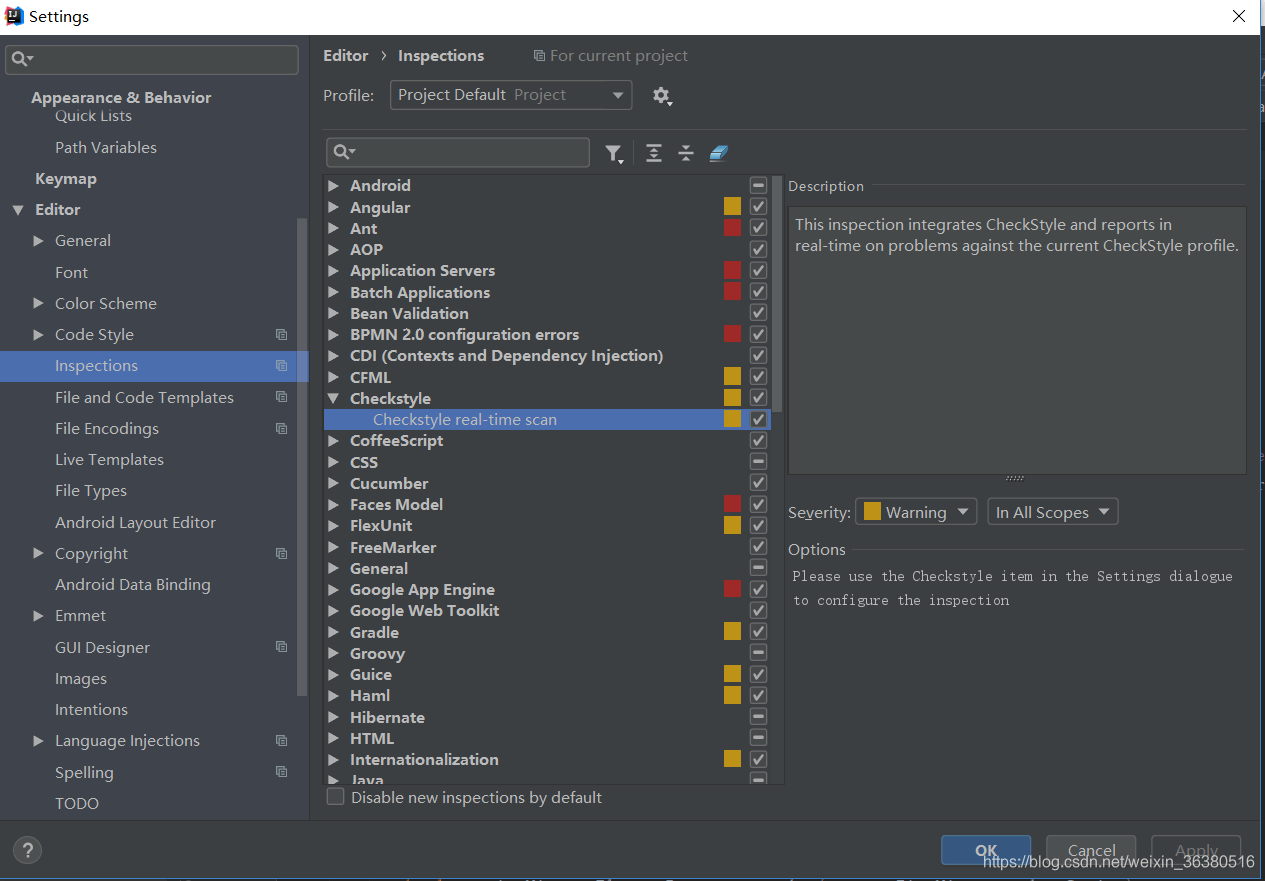Click the red severity swatch for Ant
Viewport: 1265px width, 881px height.
[x=732, y=228]
